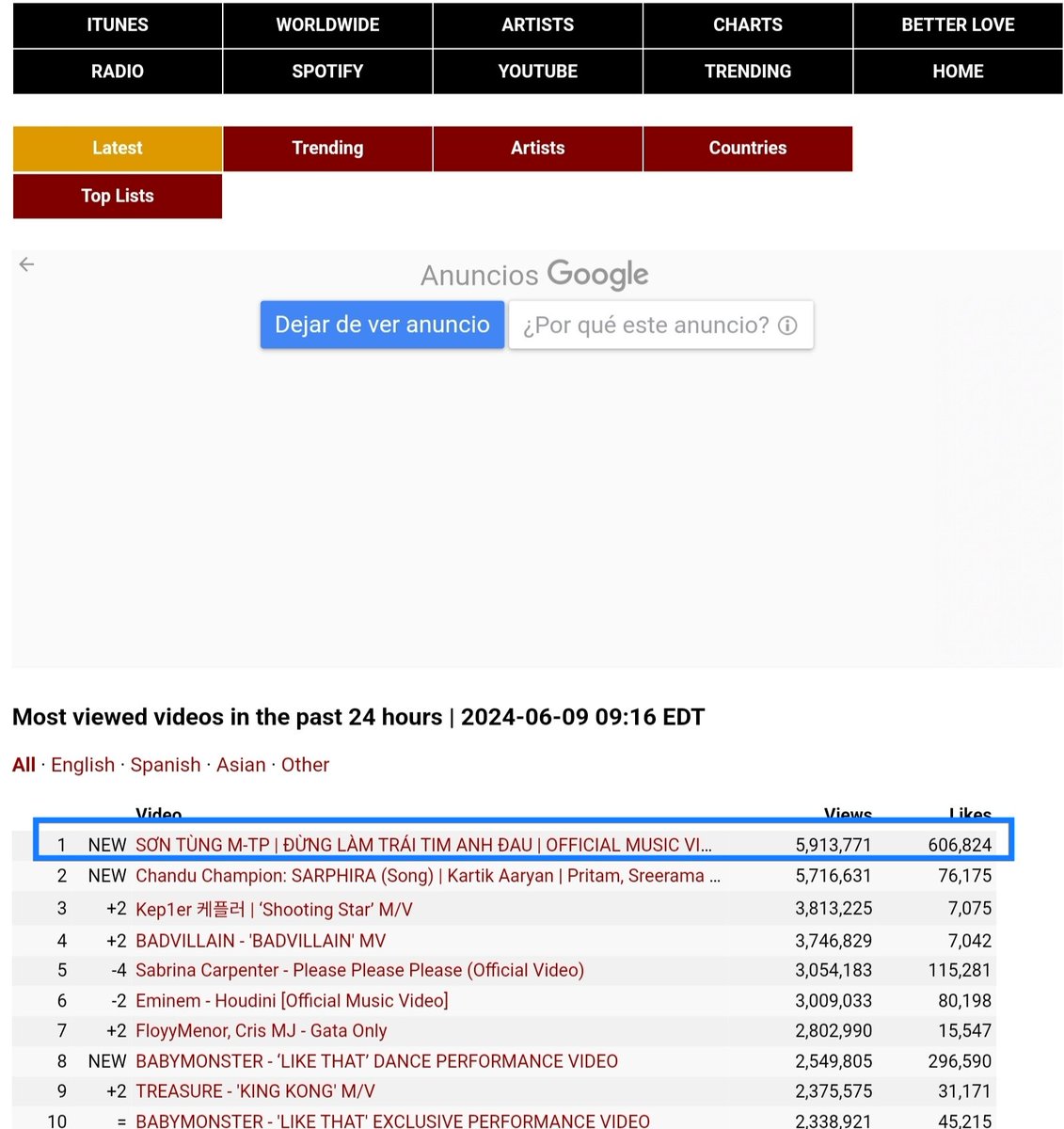Click the back arrow in the ad panel
The height and width of the screenshot is (1129, 1064).
coord(26,264)
